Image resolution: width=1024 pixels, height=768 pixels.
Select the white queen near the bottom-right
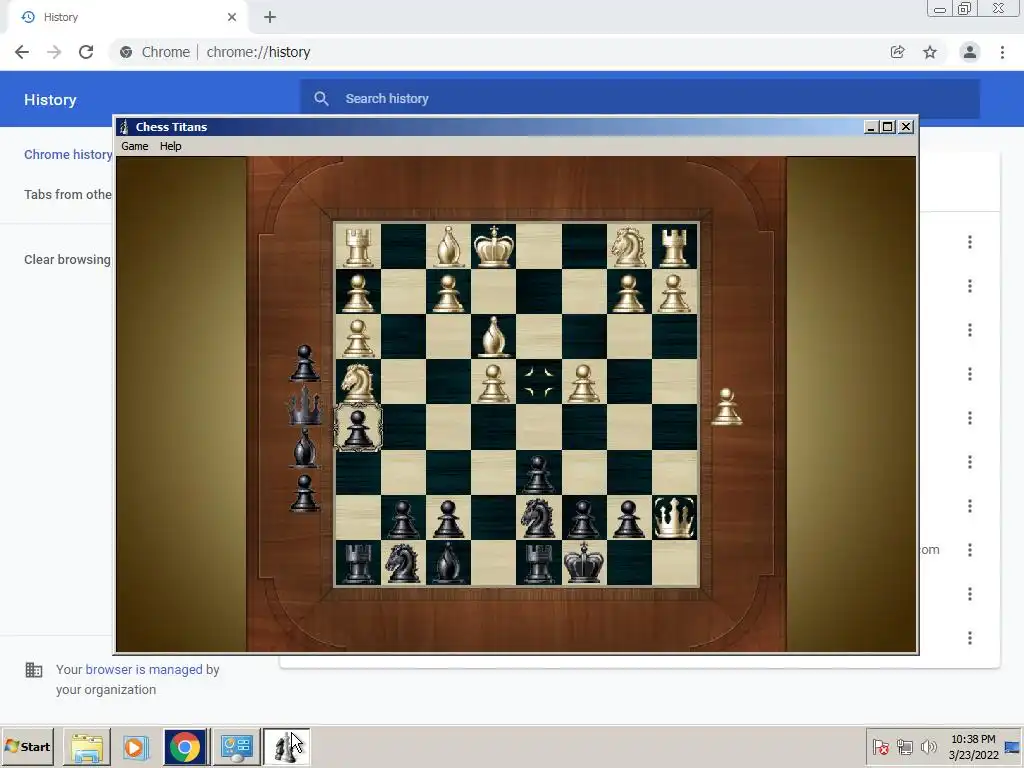[674, 517]
